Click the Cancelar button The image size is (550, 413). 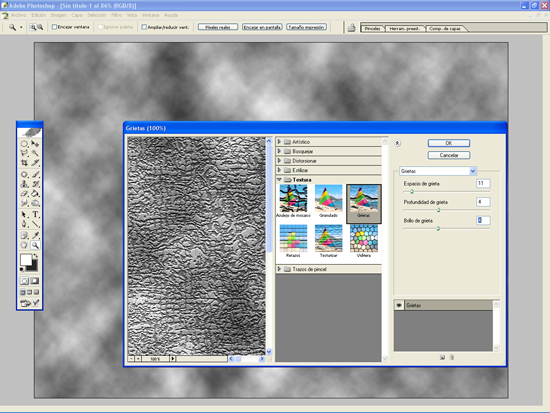click(449, 155)
